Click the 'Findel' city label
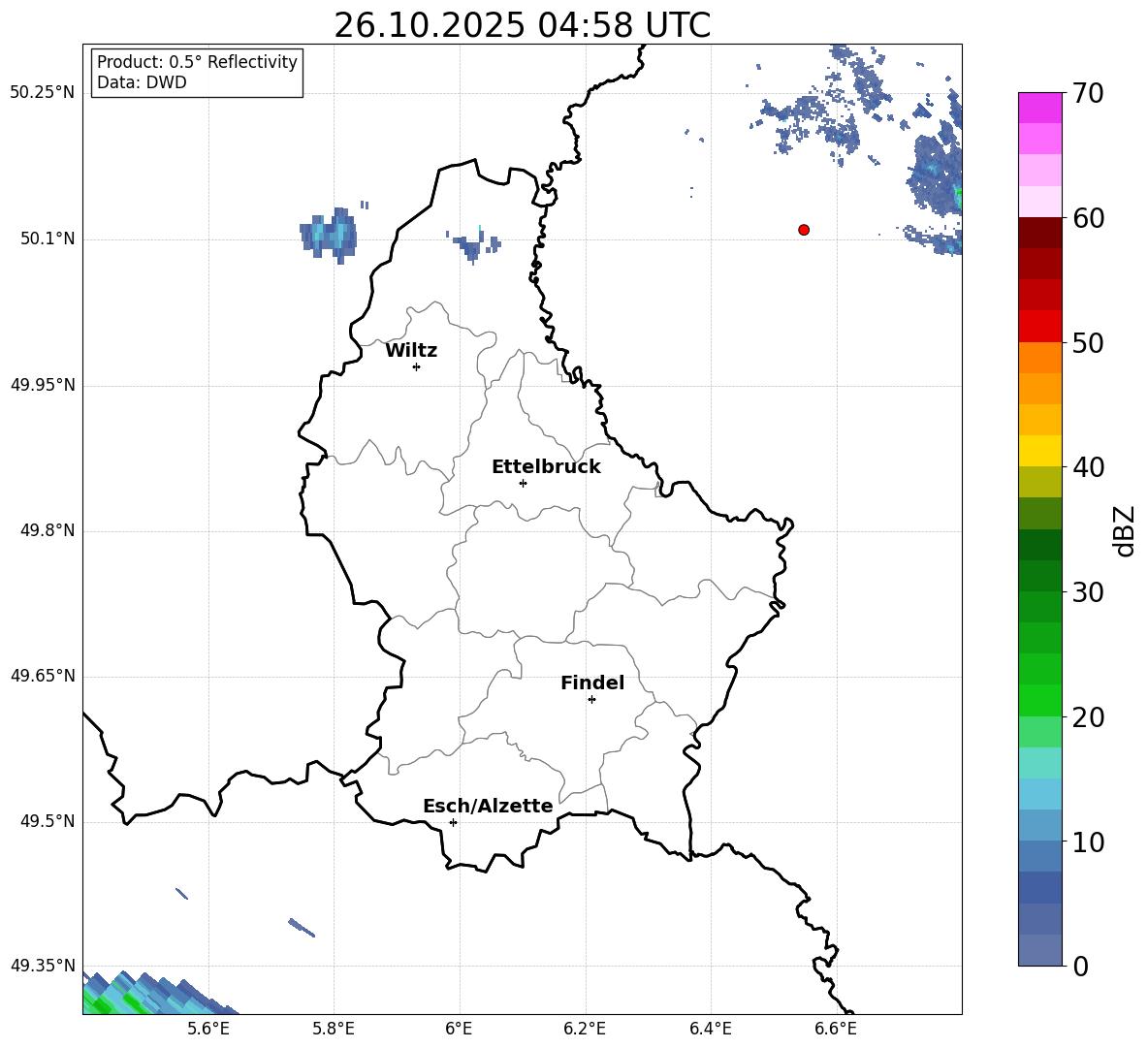The height and width of the screenshot is (1048, 1148). 592,683
